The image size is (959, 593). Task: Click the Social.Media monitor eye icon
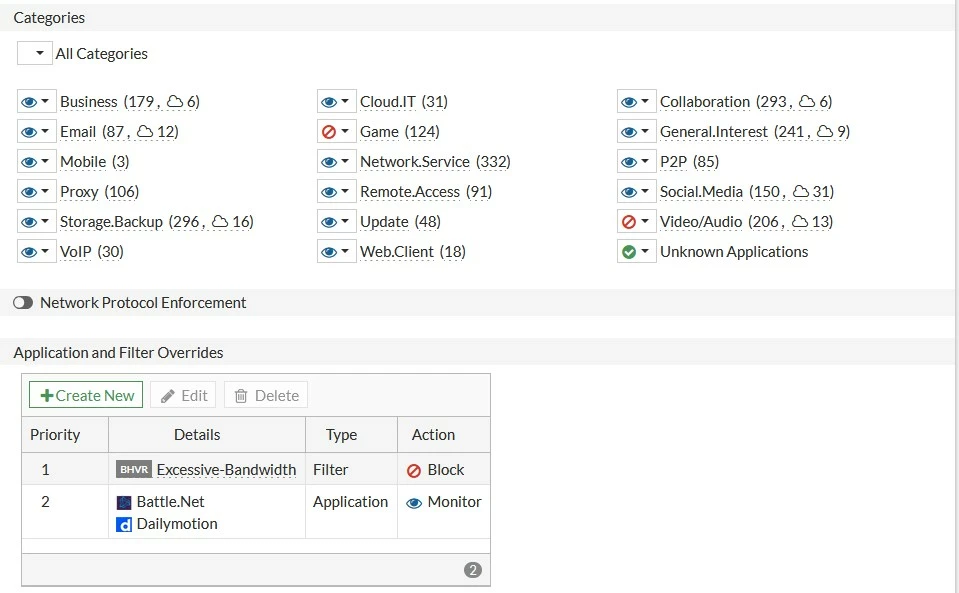[x=629, y=192]
